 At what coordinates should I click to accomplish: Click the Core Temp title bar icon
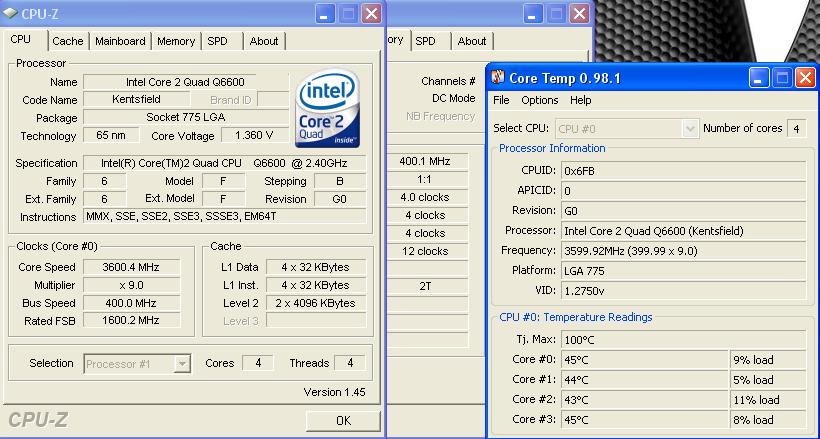point(498,77)
